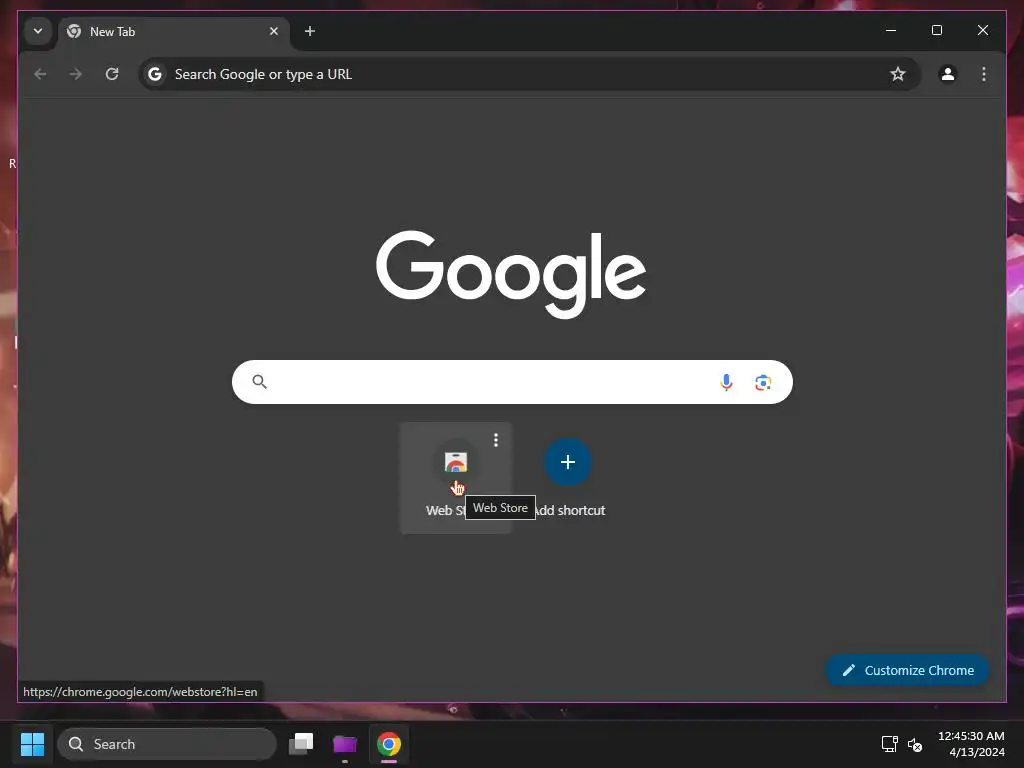Open the muted volume tray icon

[x=915, y=744]
